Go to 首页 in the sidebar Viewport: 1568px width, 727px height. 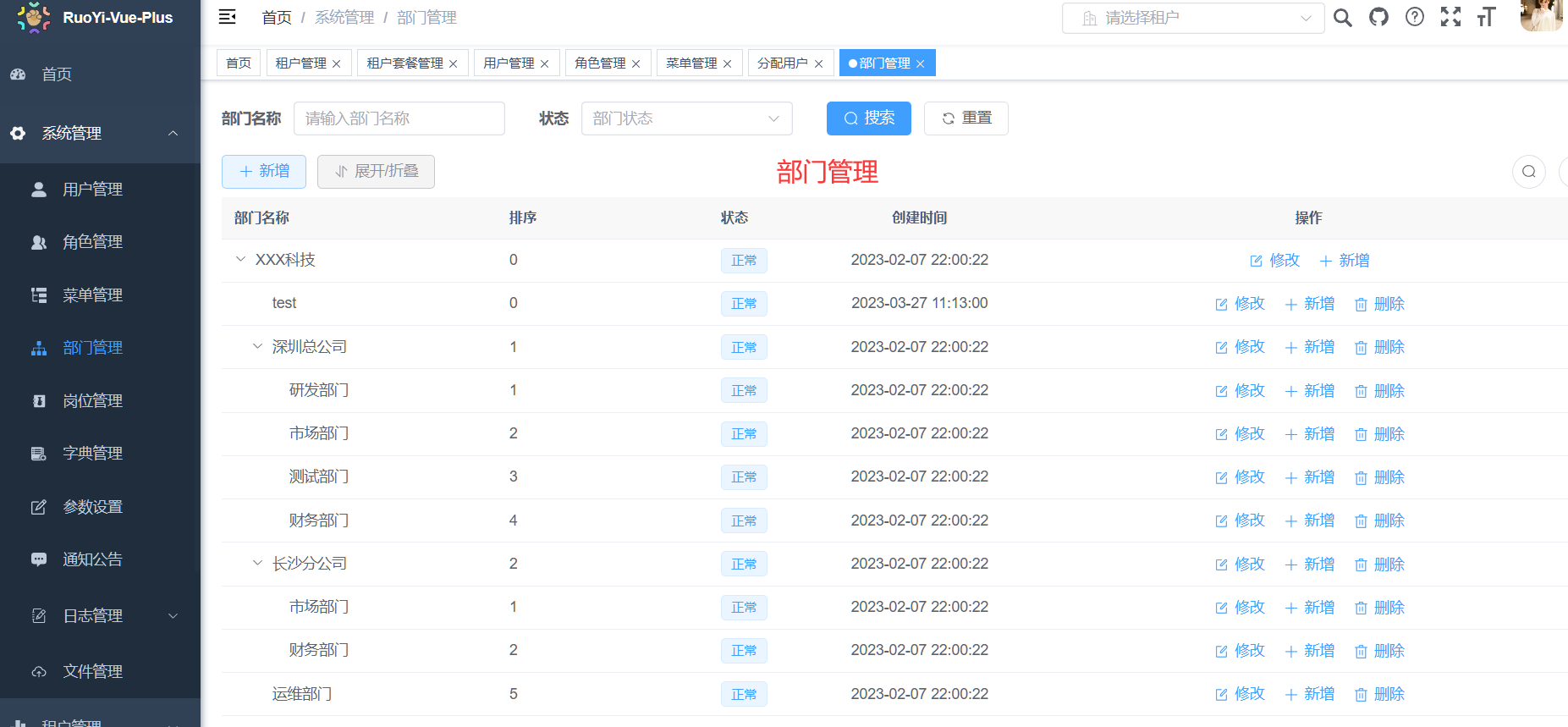[x=100, y=74]
